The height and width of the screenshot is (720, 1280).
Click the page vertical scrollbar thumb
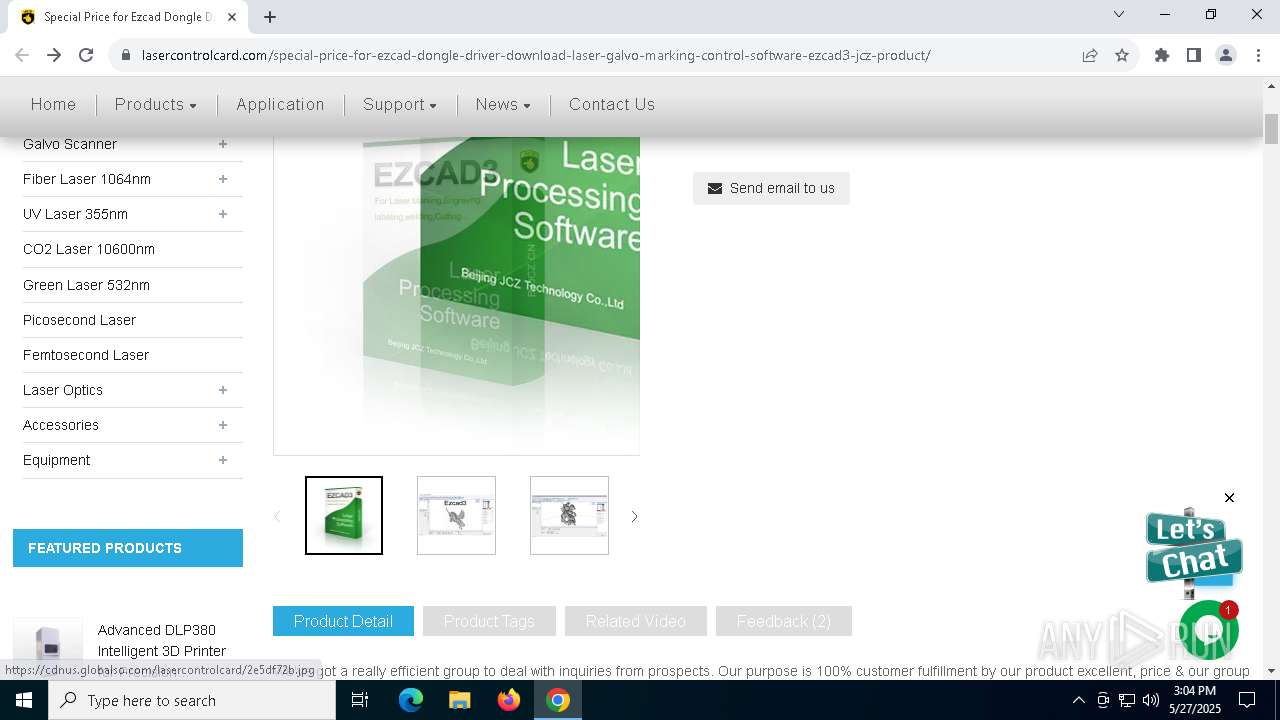(x=1272, y=130)
